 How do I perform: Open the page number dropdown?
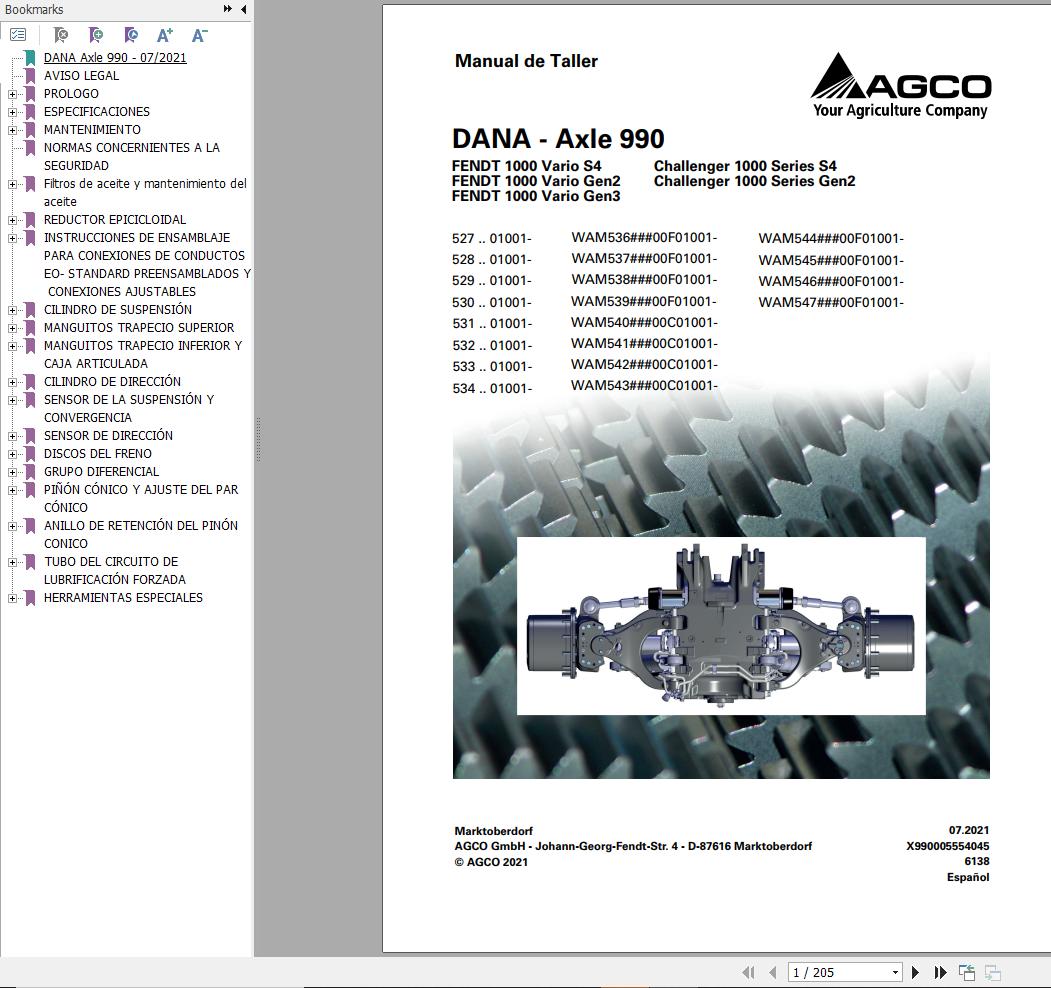click(895, 971)
